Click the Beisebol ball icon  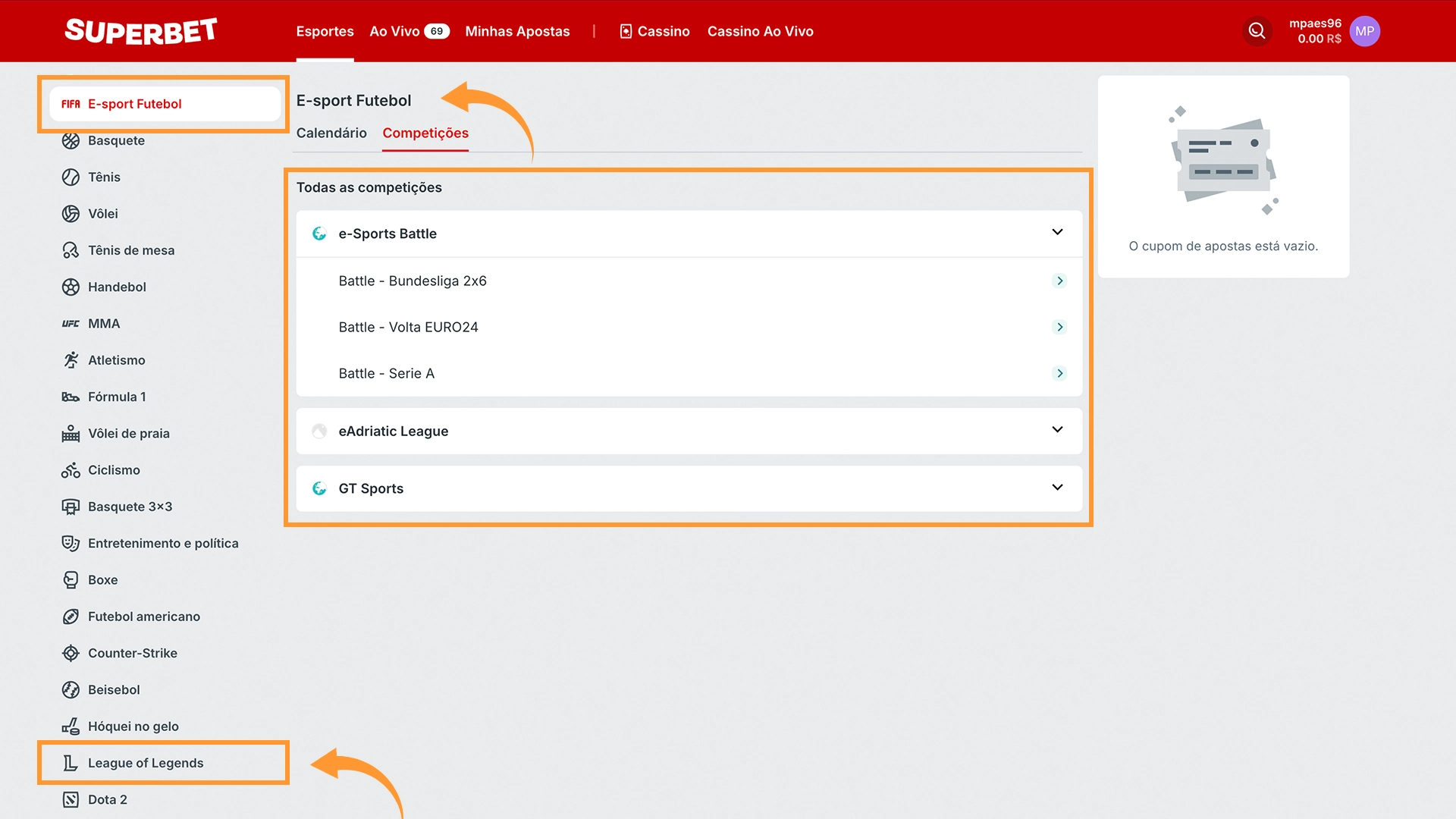tap(71, 689)
